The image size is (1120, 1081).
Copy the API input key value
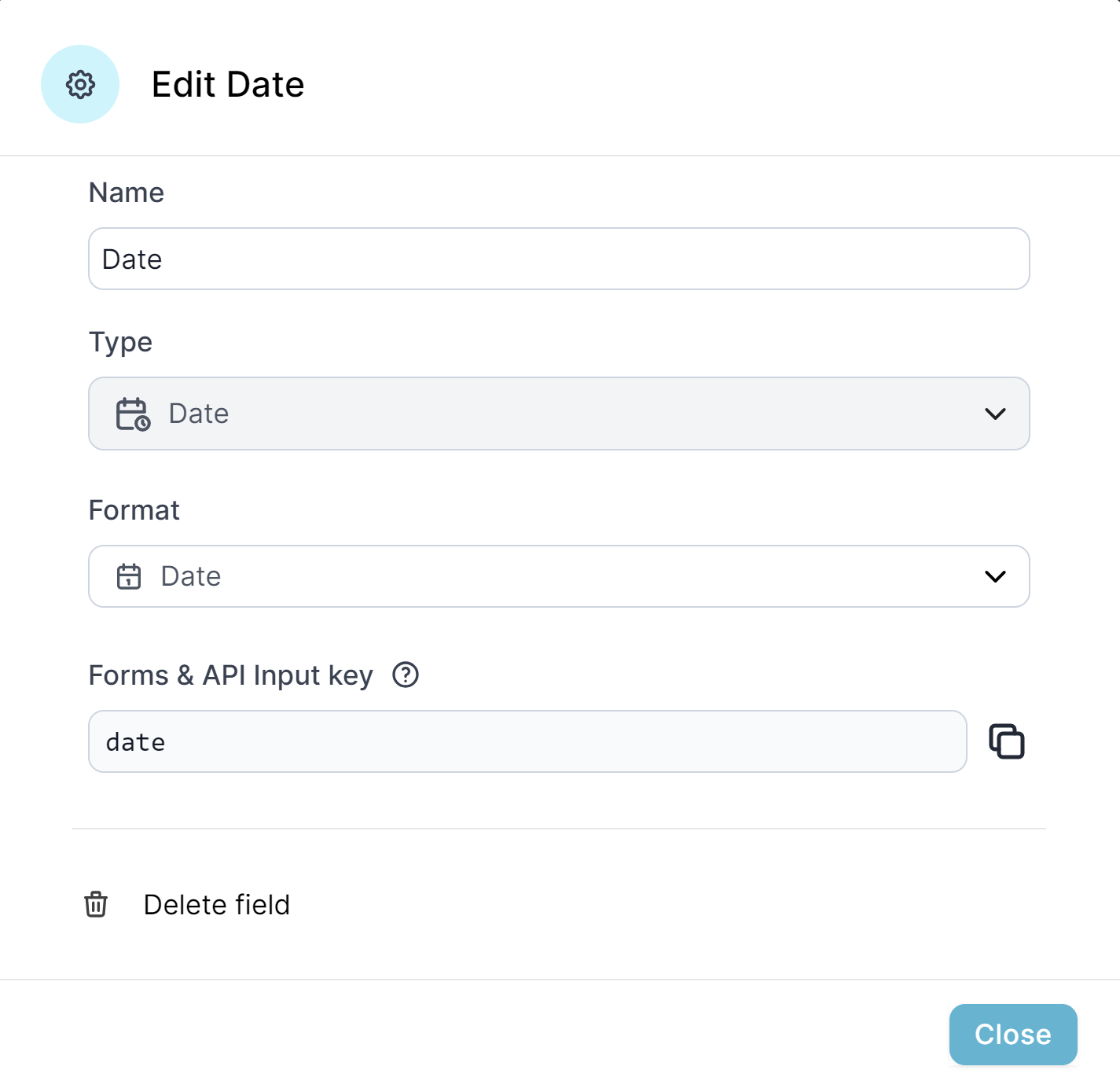pos(1006,741)
